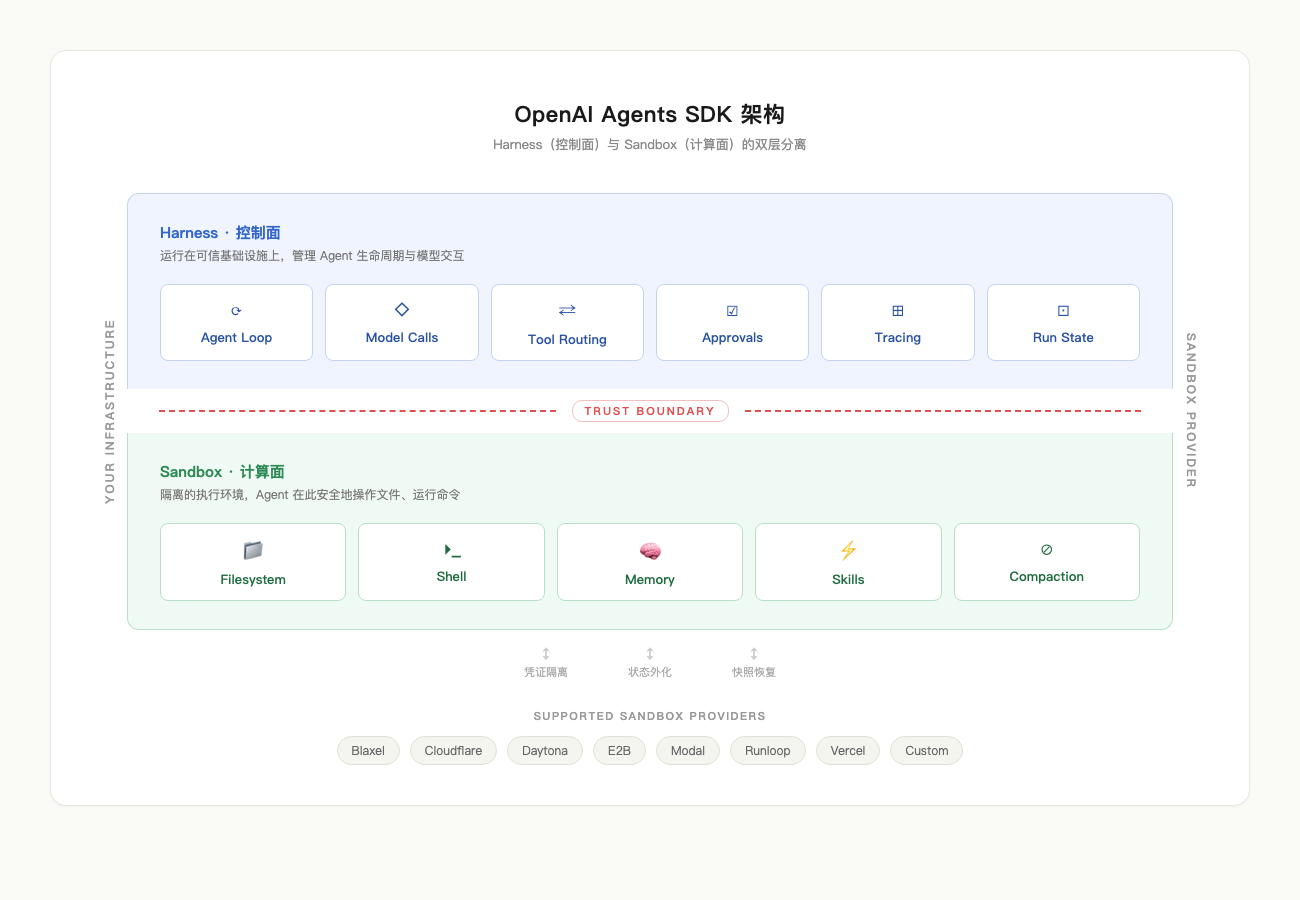Viewport: 1300px width, 900px height.
Task: Click the 凭证隔离 label
Action: [546, 672]
